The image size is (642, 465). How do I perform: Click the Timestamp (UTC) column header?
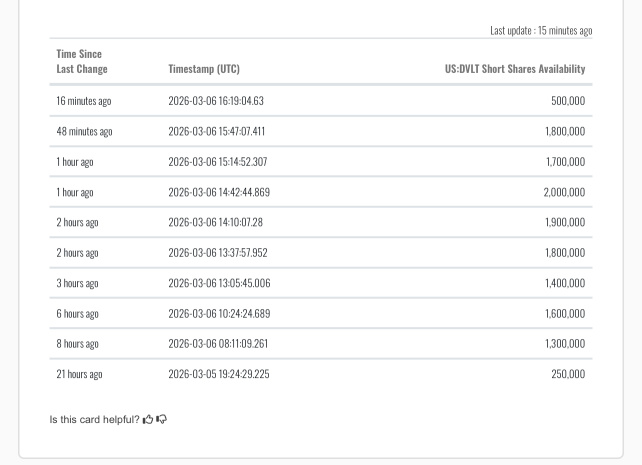click(x=204, y=69)
